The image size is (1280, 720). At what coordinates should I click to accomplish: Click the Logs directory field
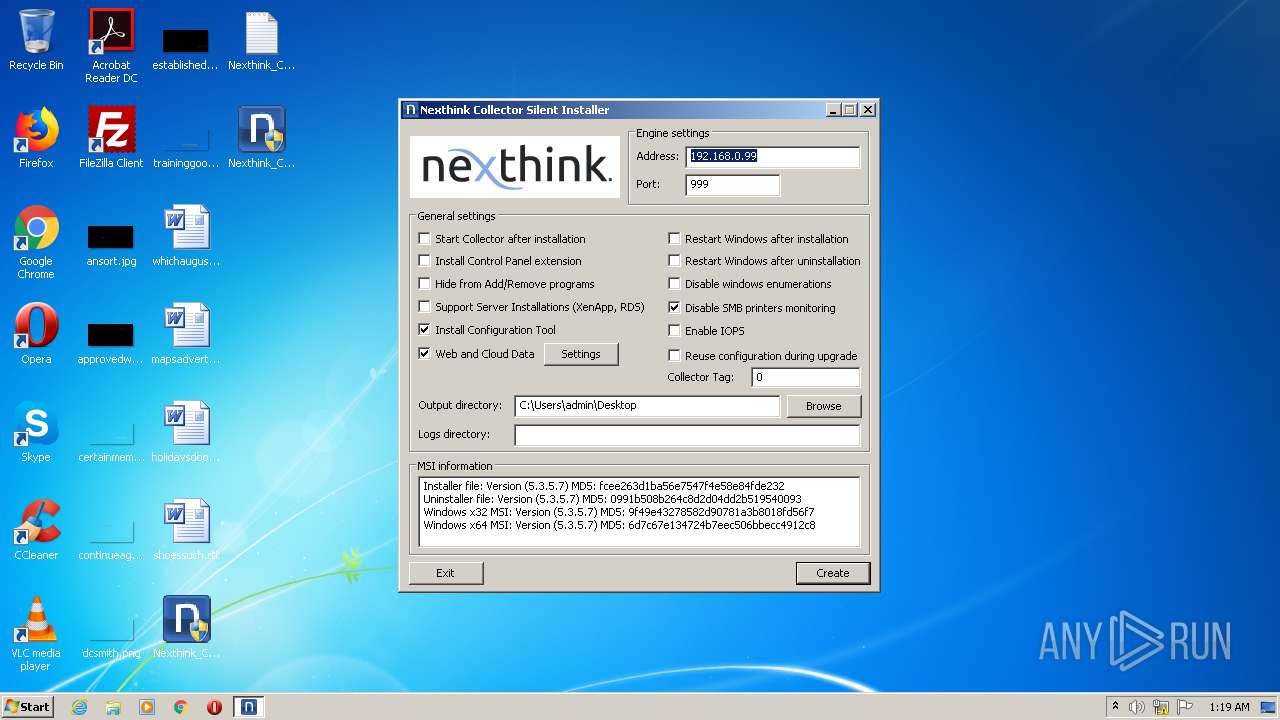687,434
